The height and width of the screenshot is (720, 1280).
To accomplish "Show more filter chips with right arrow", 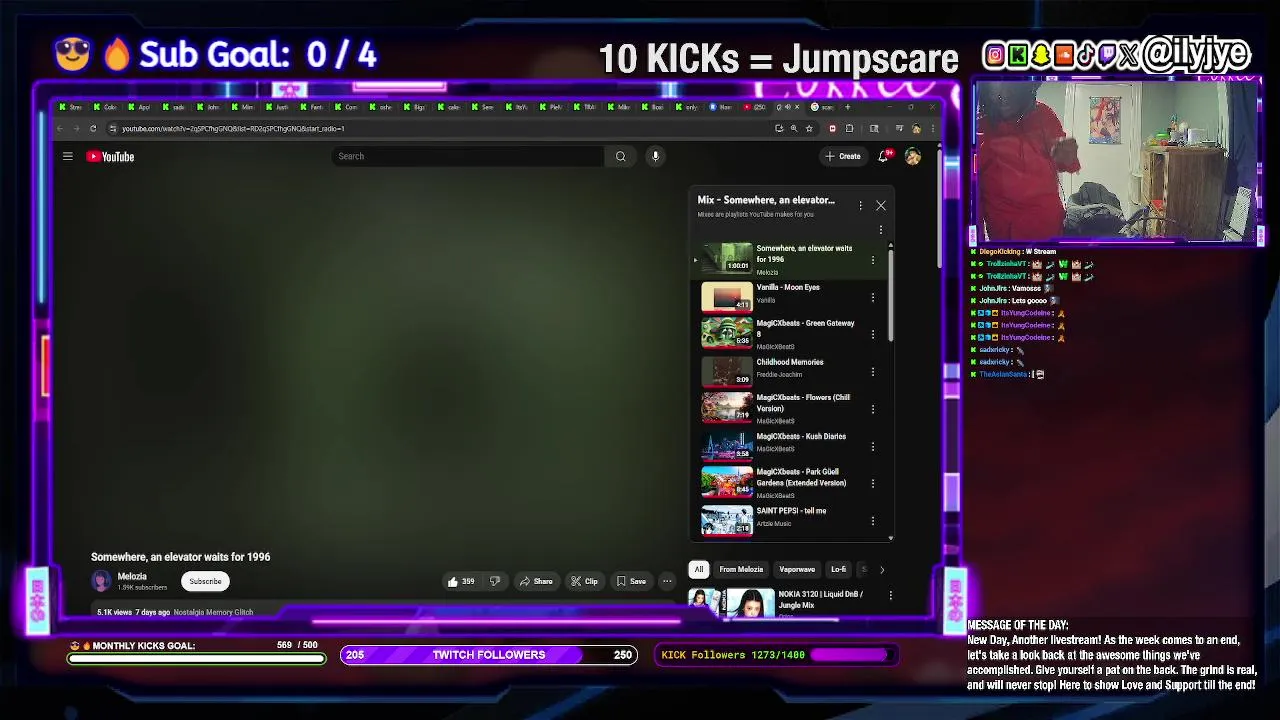I will 881,569.
